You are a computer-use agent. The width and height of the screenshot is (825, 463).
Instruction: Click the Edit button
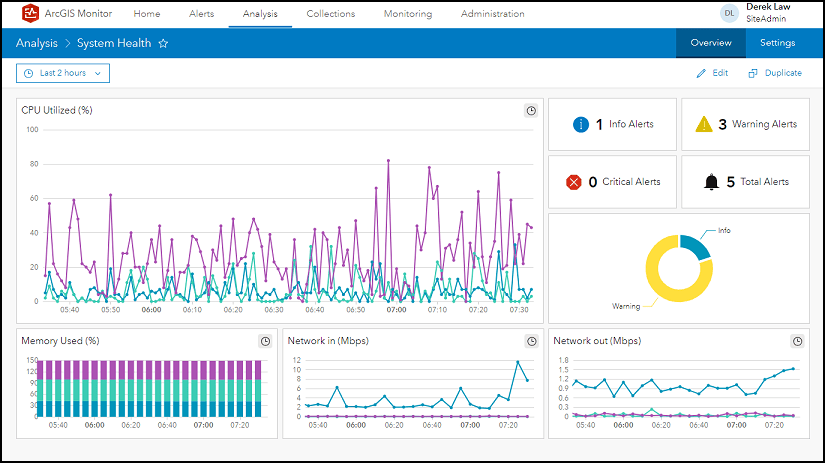pos(712,73)
